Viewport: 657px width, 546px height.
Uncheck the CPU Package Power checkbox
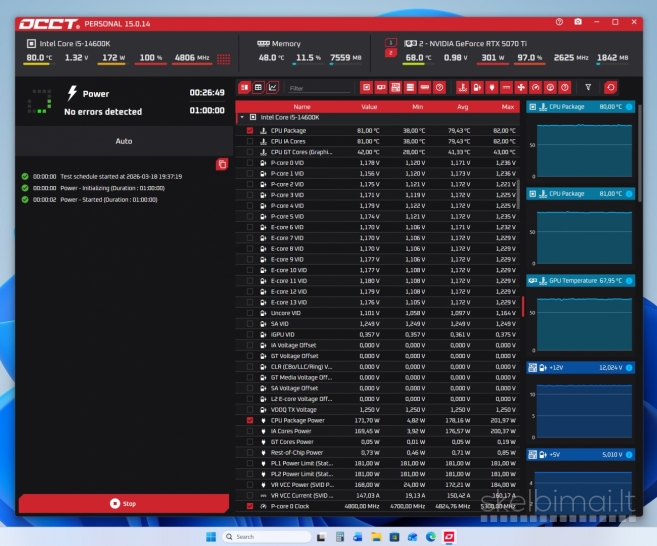coord(250,420)
